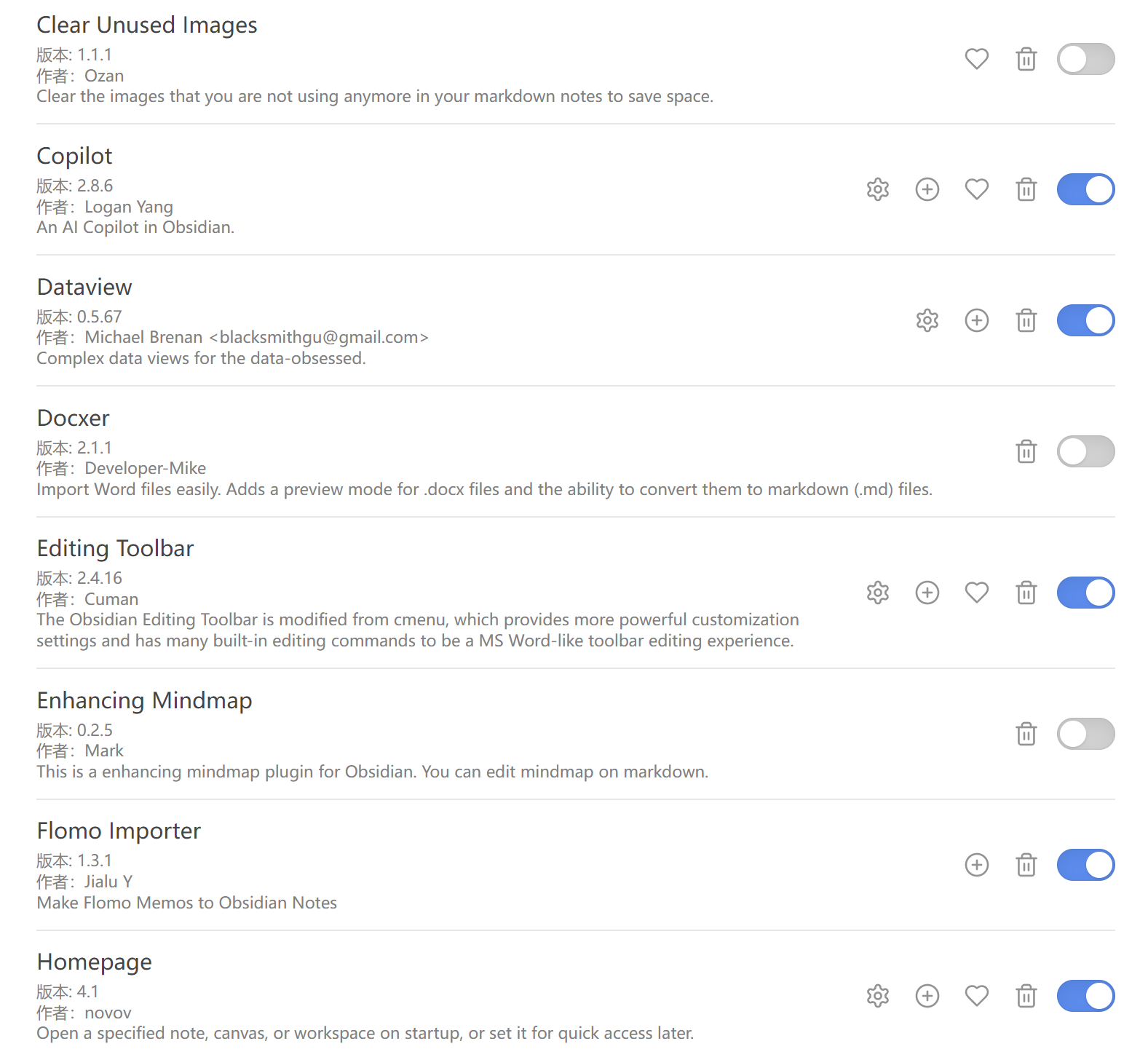Viewport: 1148px width, 1049px height.
Task: Click the plus icon for Copilot hotkeys
Action: point(927,189)
